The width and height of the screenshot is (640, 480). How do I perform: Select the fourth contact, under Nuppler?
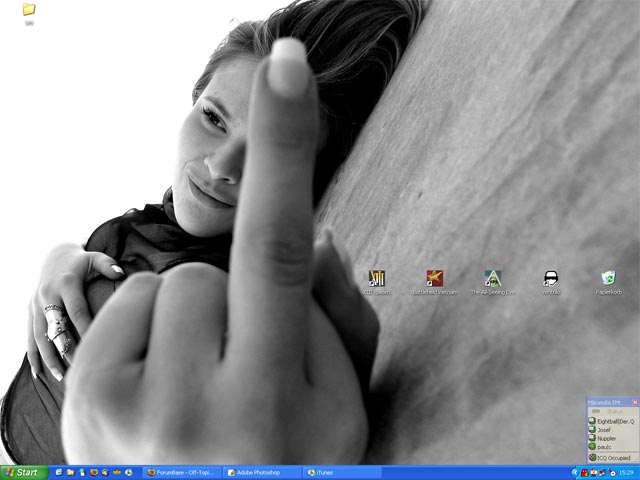[611, 447]
